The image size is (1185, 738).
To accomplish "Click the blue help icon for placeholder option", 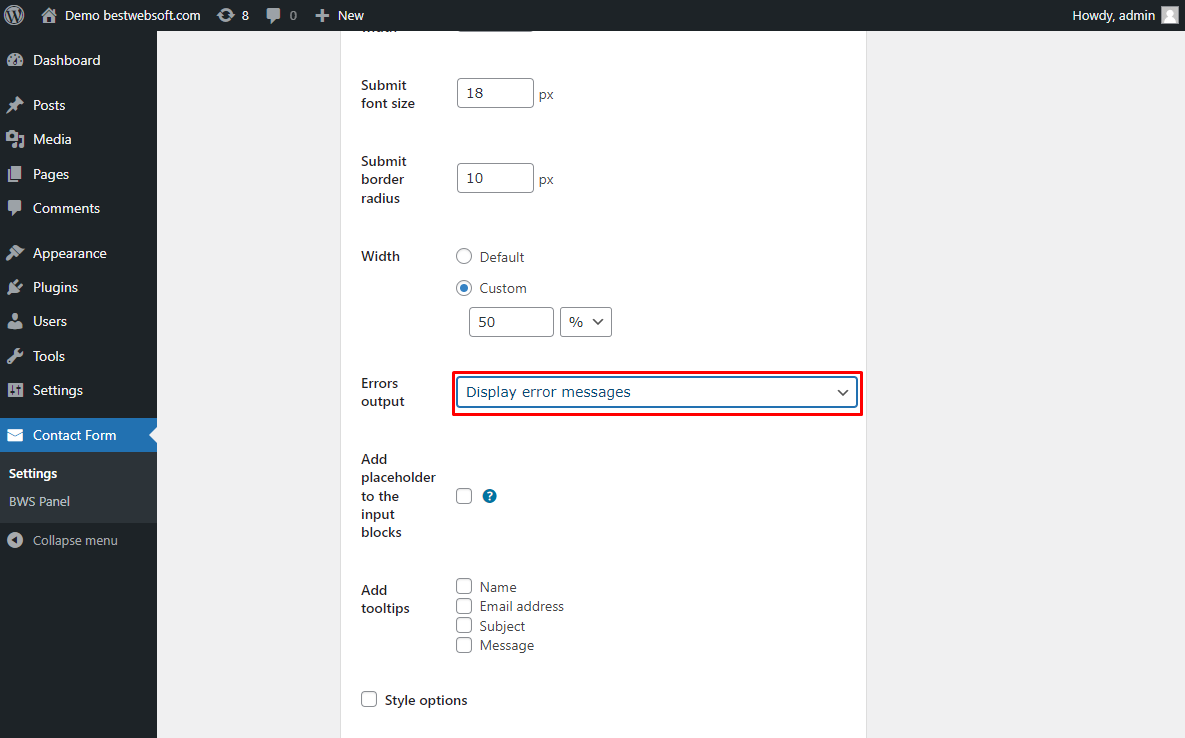I will (x=490, y=496).
